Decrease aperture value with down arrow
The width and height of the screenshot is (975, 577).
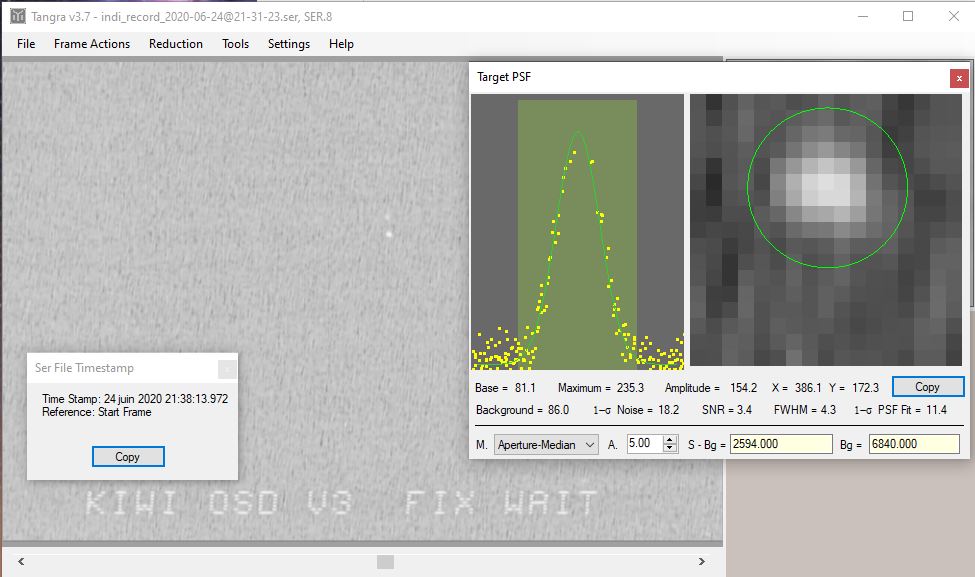[670, 448]
